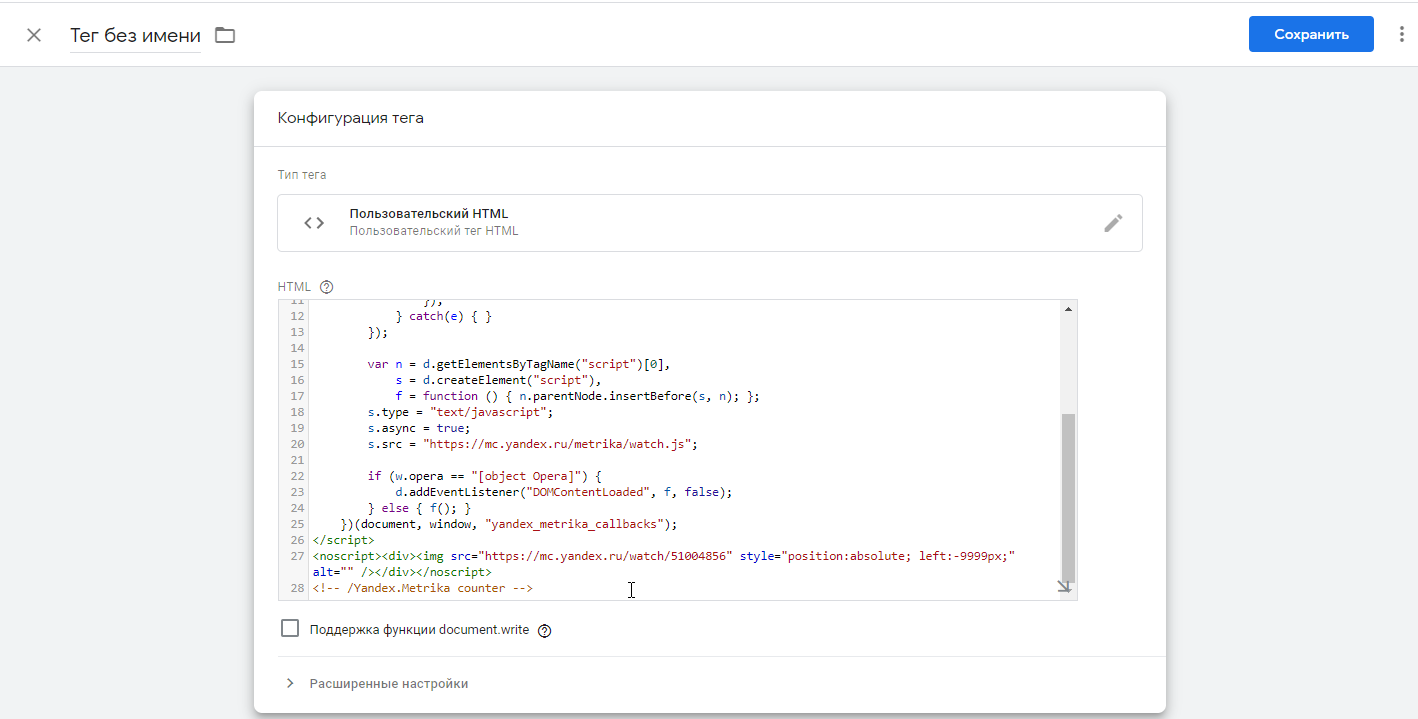Click the '[object Opera]' string on line 22

525,476
